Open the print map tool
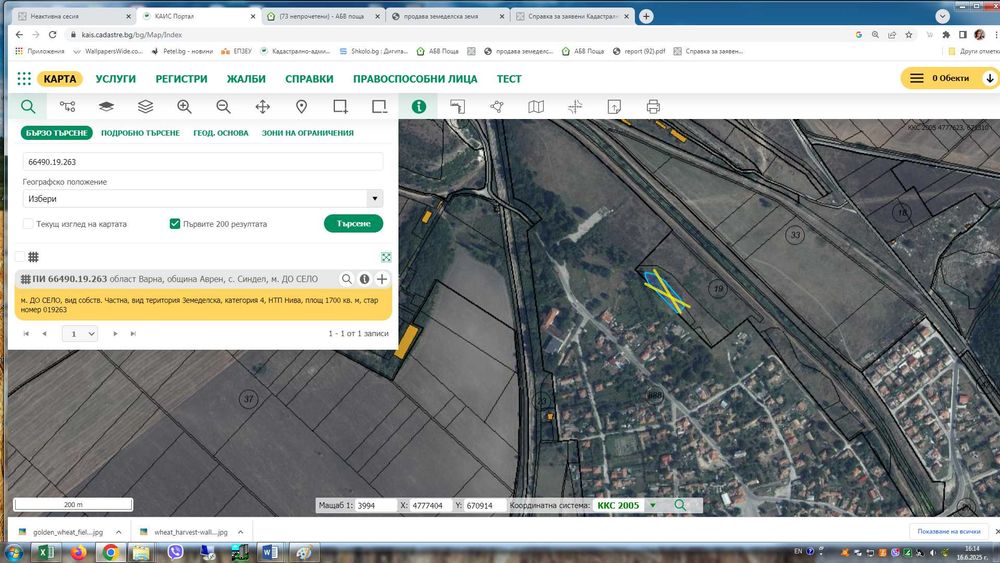 tap(653, 106)
